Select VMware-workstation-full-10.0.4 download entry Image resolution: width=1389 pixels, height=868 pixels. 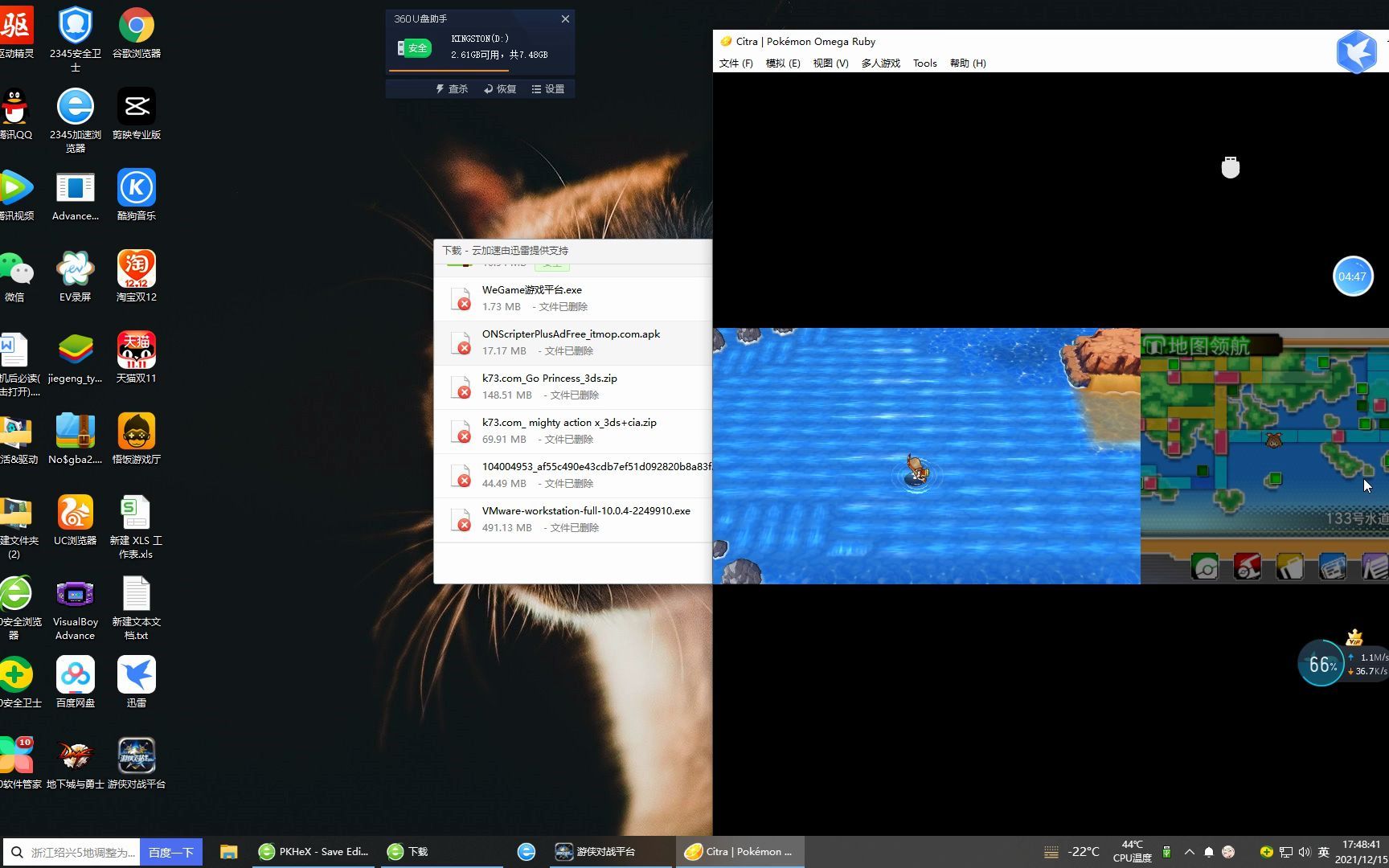click(572, 519)
